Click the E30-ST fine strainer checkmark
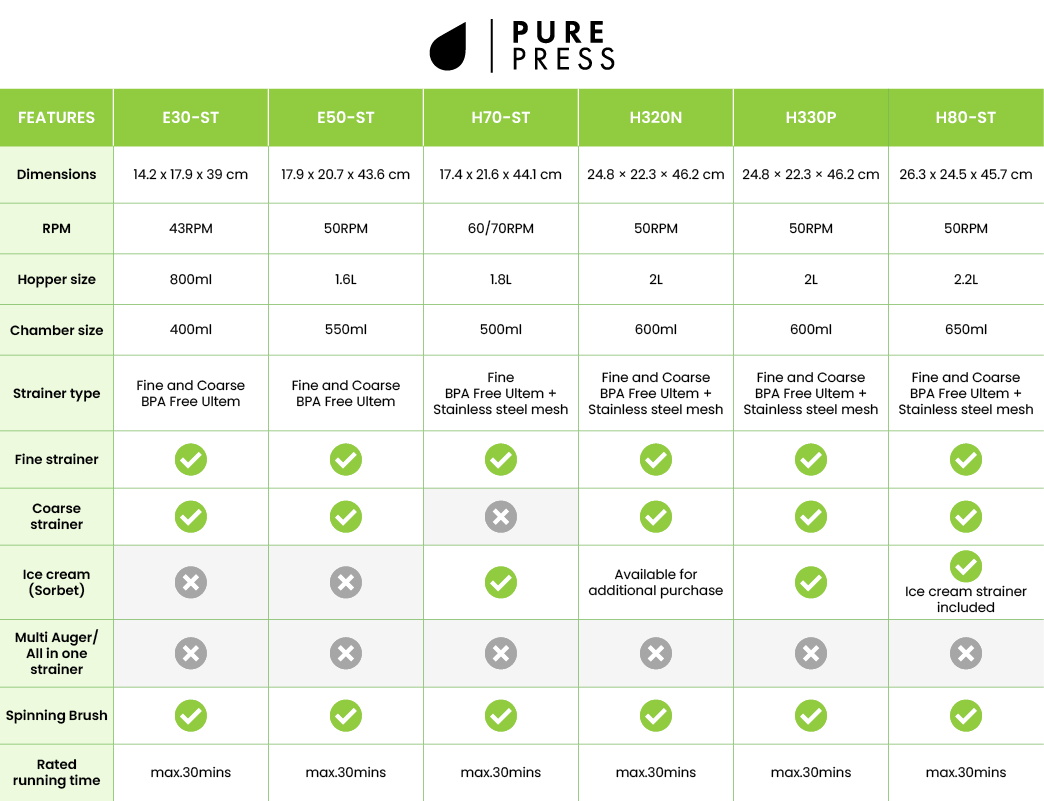The image size is (1044, 801). pos(191,460)
